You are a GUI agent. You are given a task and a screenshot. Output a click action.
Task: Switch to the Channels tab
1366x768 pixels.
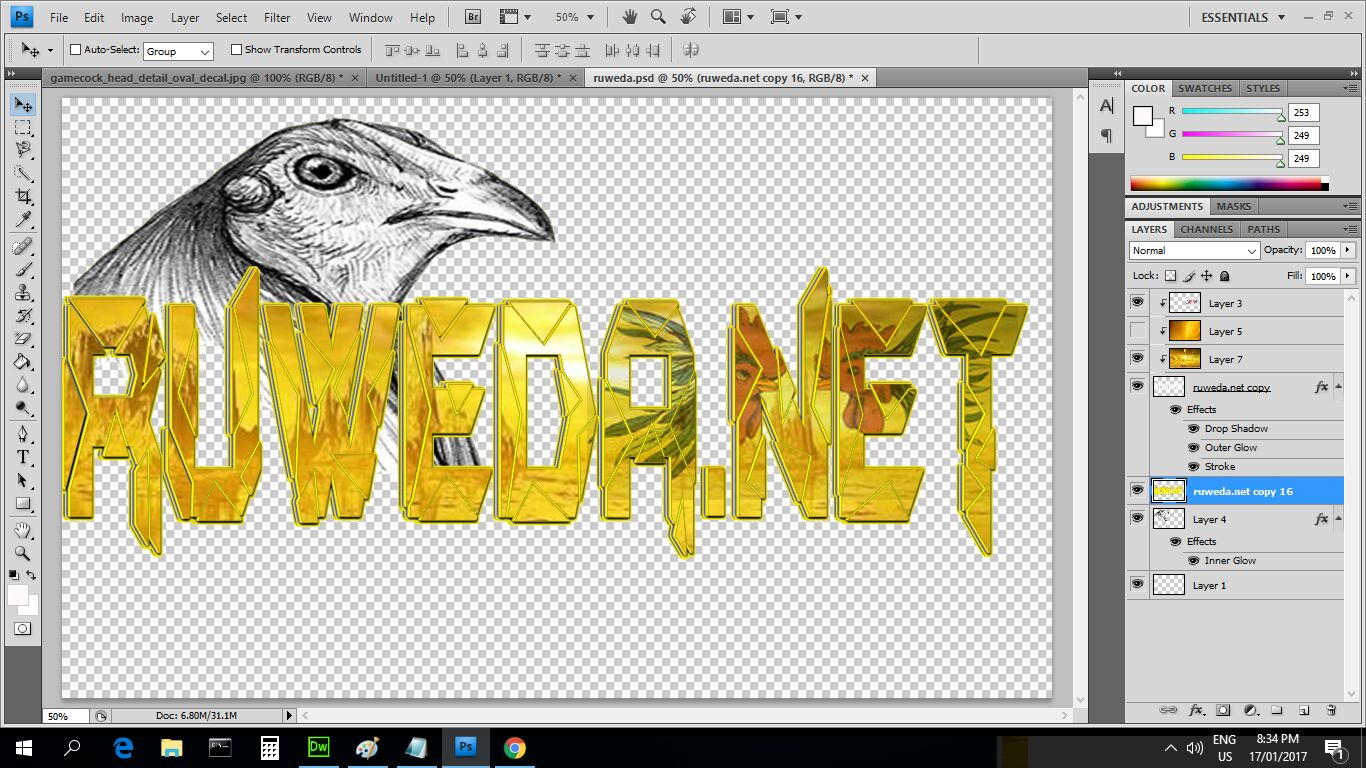[1207, 229]
